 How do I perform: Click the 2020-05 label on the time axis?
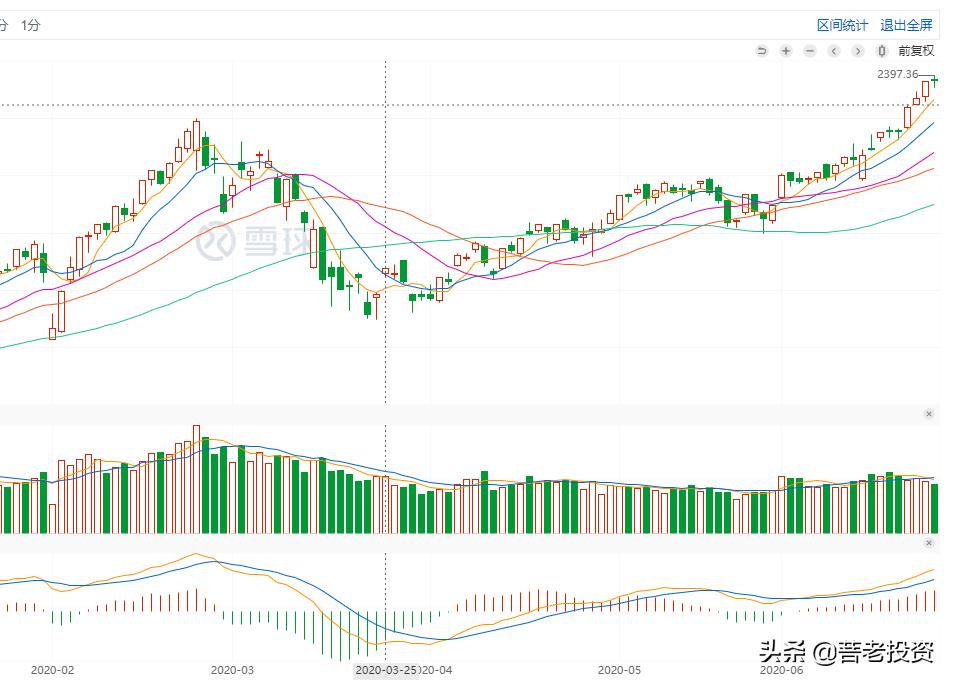[618, 670]
